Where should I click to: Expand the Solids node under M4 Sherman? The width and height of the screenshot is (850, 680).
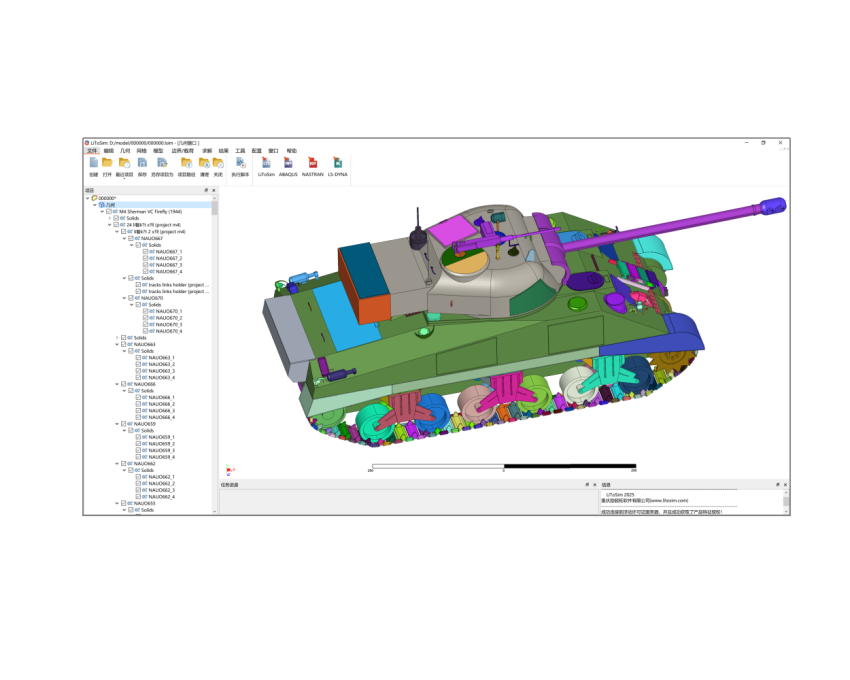click(110, 218)
